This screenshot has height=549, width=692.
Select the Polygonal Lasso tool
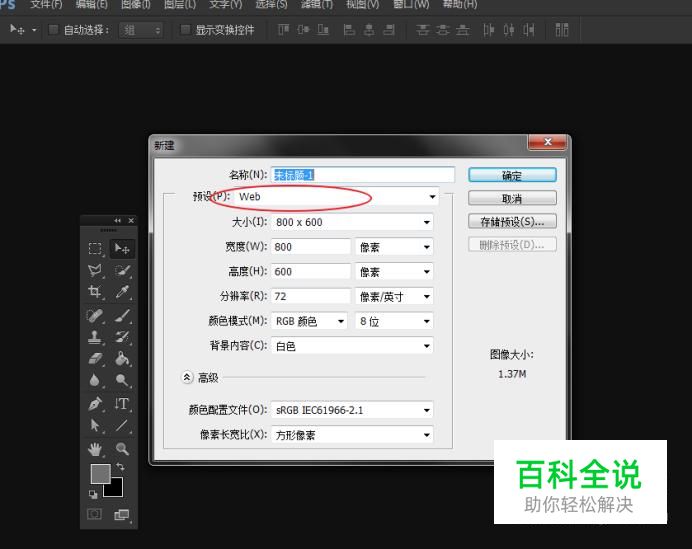pos(95,270)
